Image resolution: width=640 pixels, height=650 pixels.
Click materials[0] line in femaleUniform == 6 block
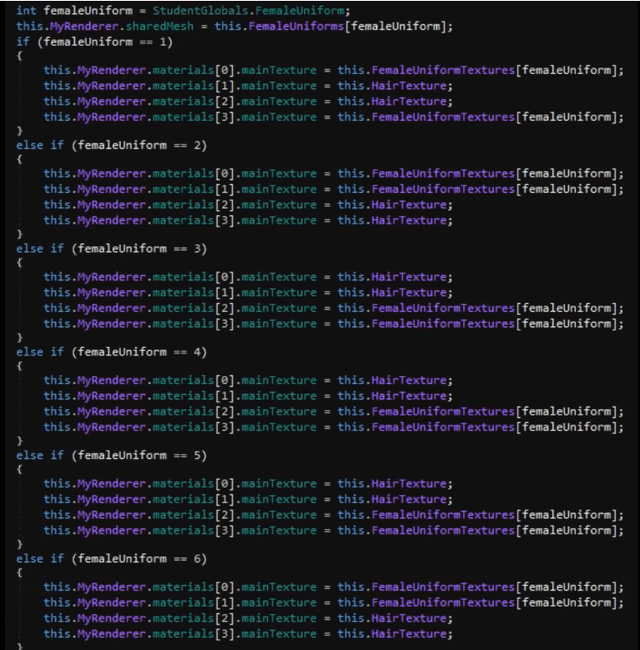click(334, 587)
